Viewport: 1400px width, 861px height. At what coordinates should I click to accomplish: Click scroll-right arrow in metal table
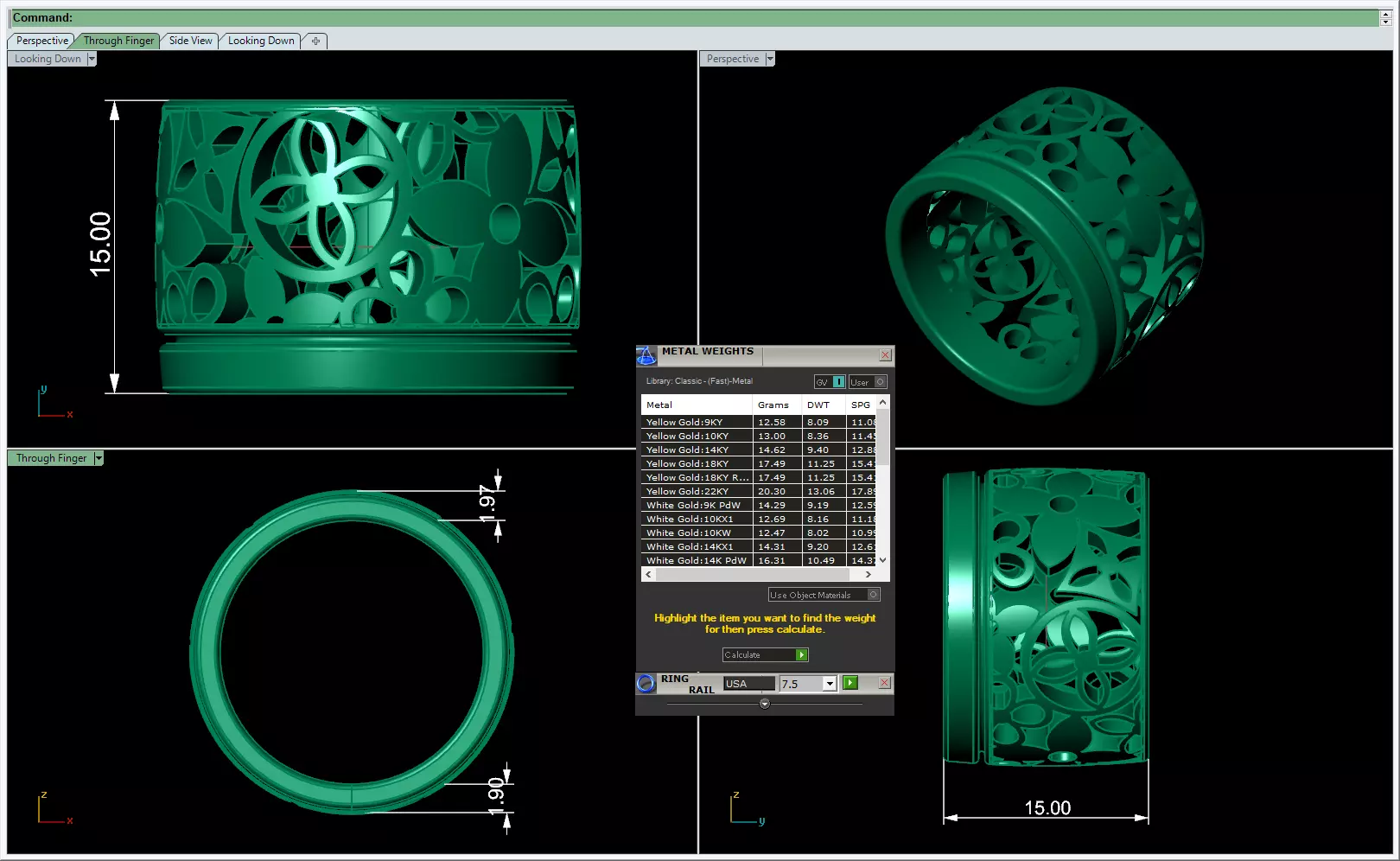[x=868, y=574]
